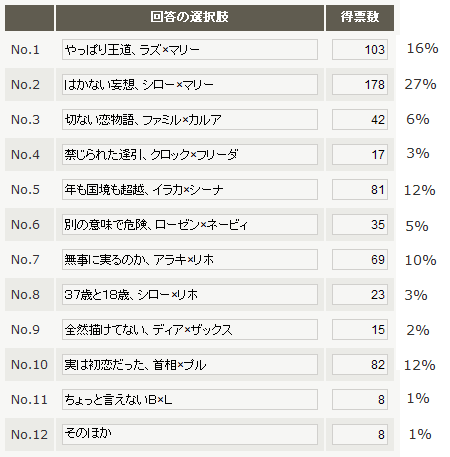Click the vote count field showing 42
The height and width of the screenshot is (457, 450).
point(360,120)
